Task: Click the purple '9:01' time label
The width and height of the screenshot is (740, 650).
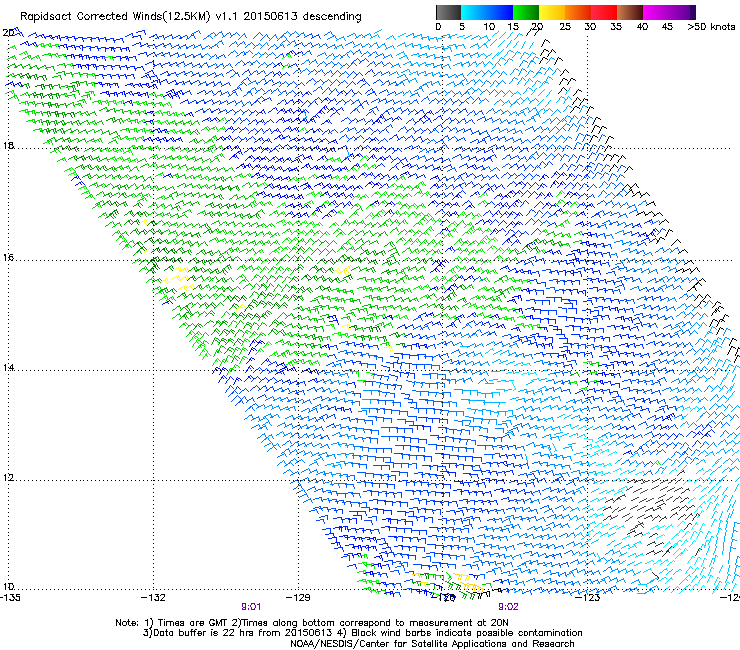Action: 251,607
